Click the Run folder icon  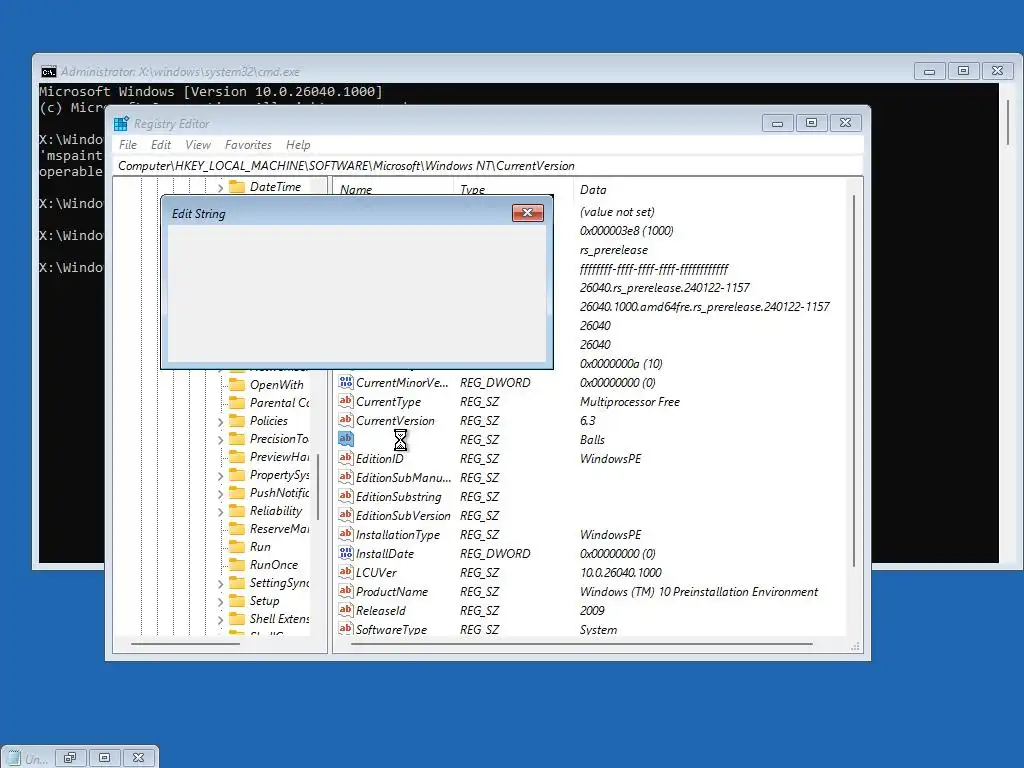click(x=236, y=547)
